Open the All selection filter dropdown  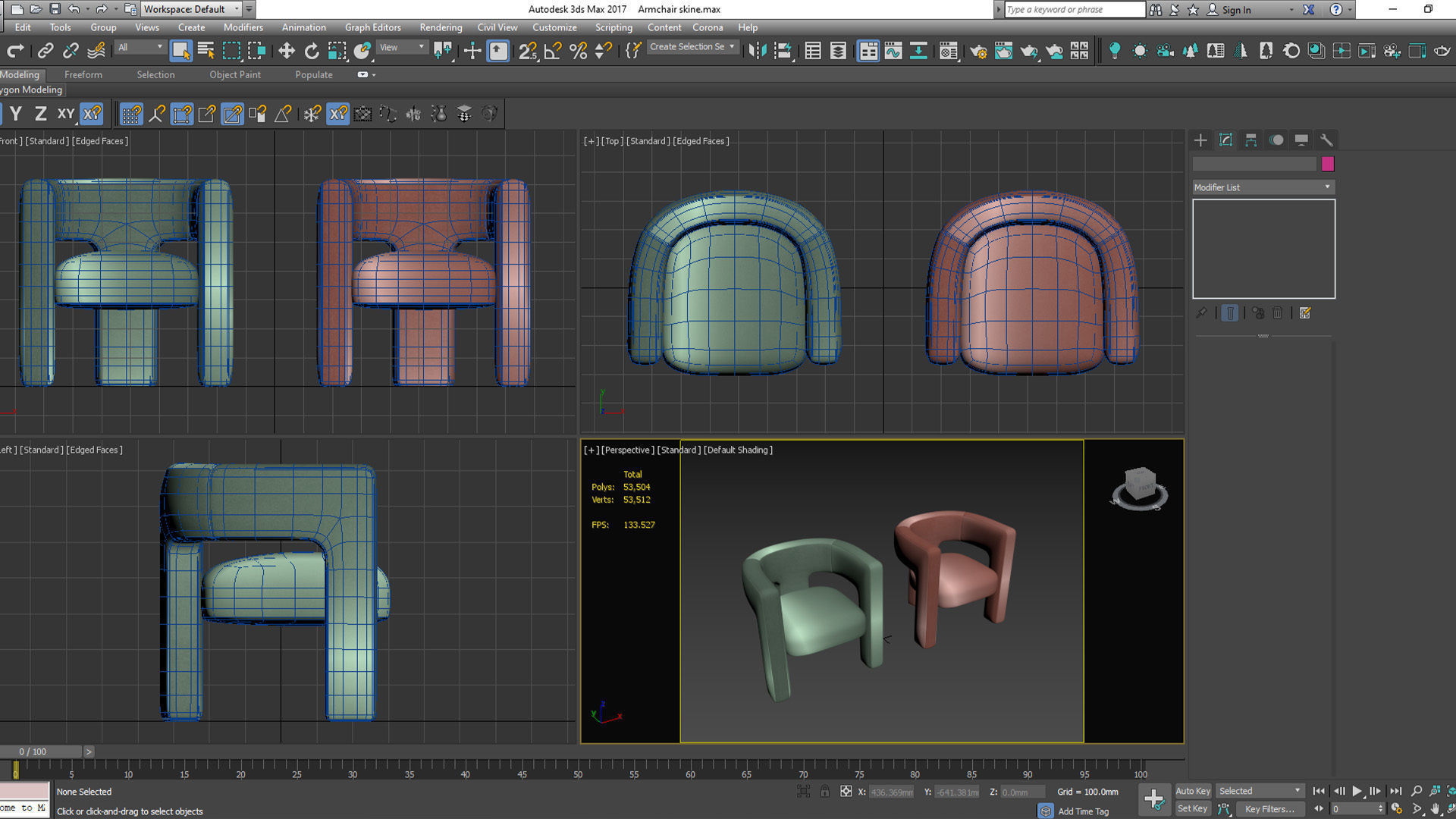tap(140, 47)
